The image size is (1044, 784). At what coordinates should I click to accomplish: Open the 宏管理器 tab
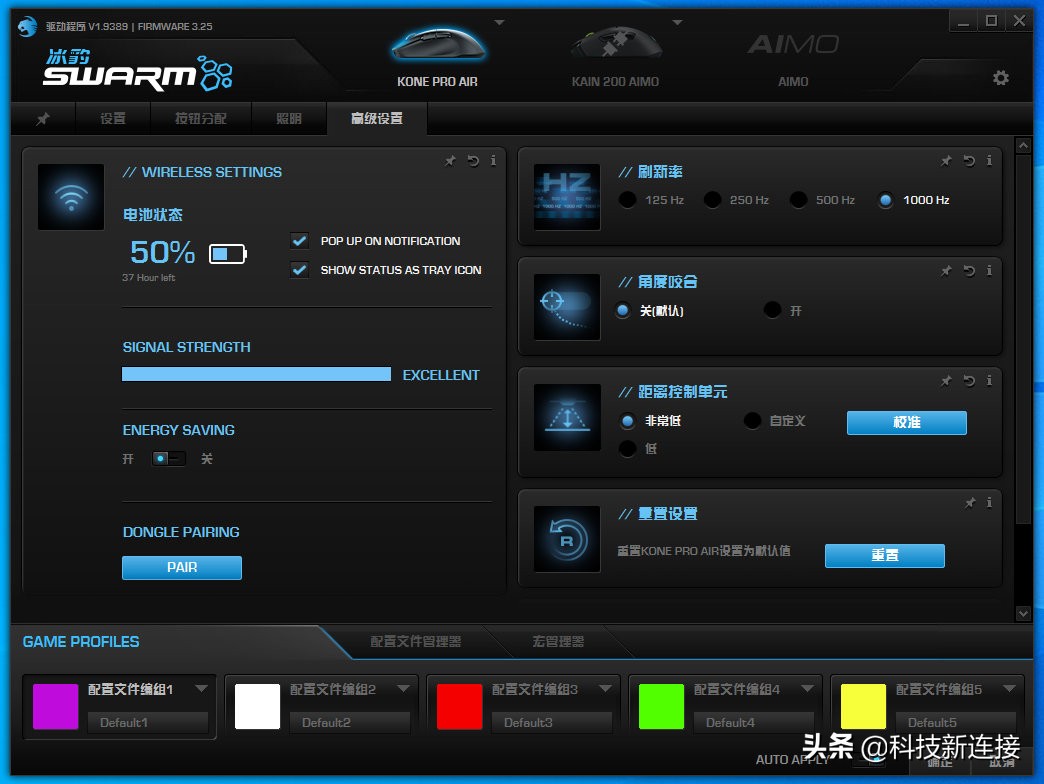558,642
